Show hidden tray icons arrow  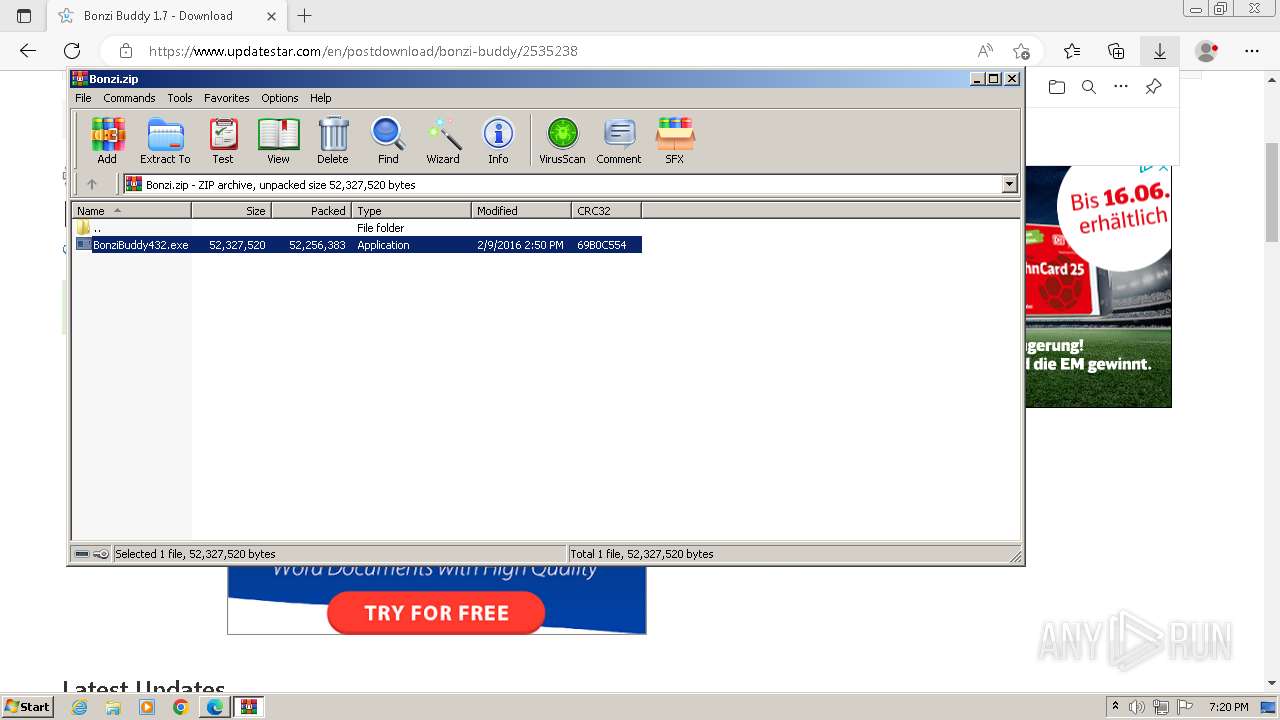click(1115, 707)
